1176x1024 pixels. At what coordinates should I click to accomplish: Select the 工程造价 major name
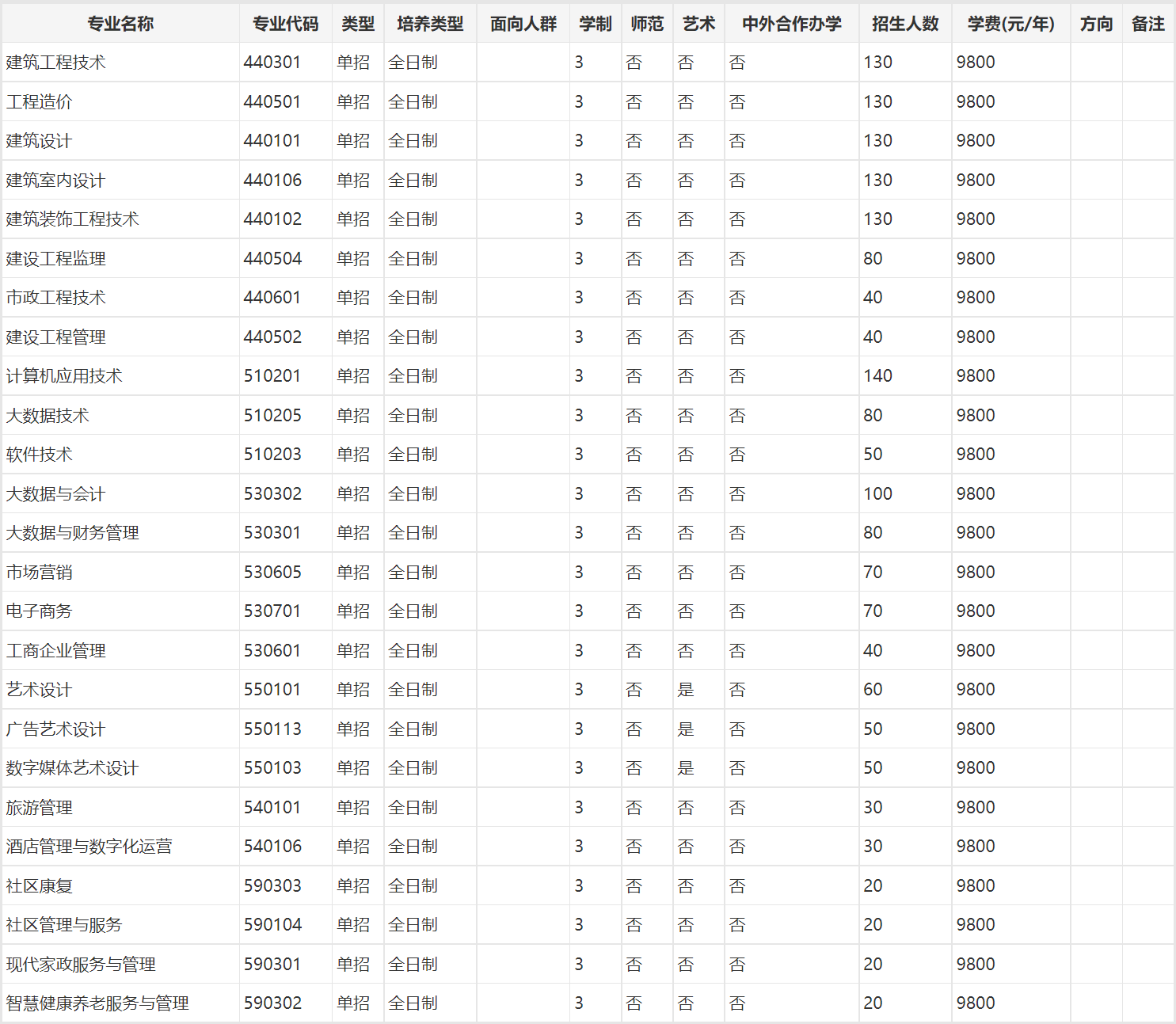(x=39, y=101)
